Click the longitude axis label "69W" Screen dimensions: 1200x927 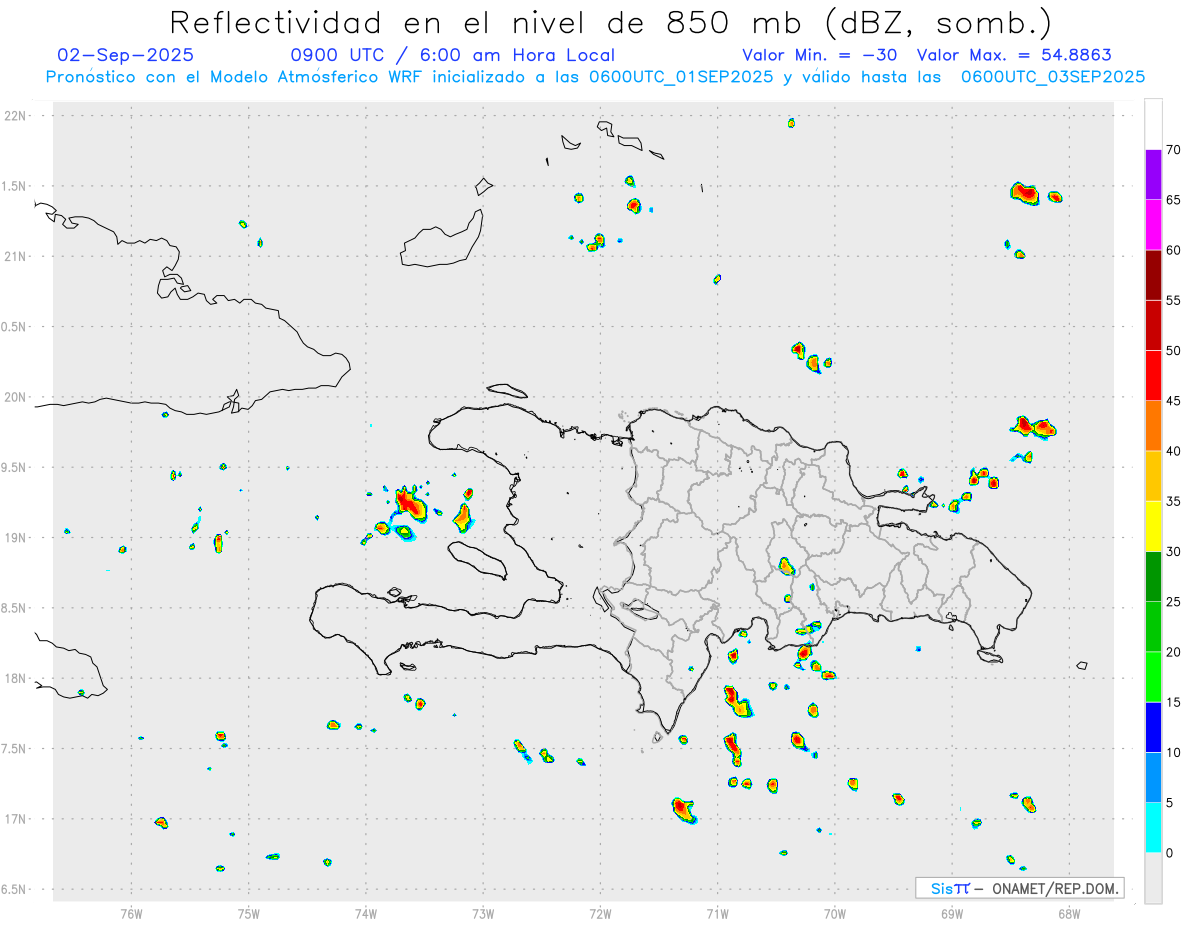952,914
